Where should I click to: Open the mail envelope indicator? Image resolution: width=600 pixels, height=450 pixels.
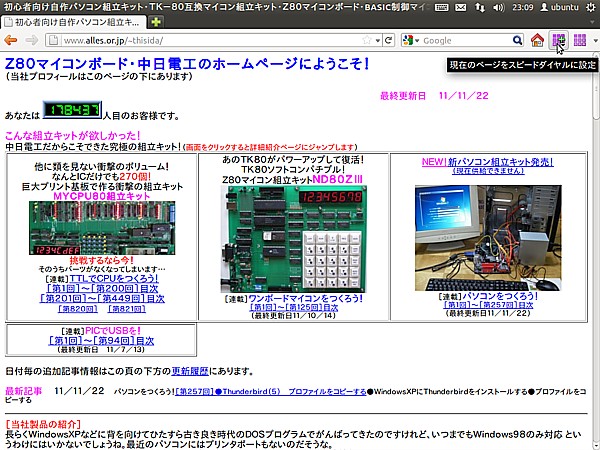pos(461,7)
